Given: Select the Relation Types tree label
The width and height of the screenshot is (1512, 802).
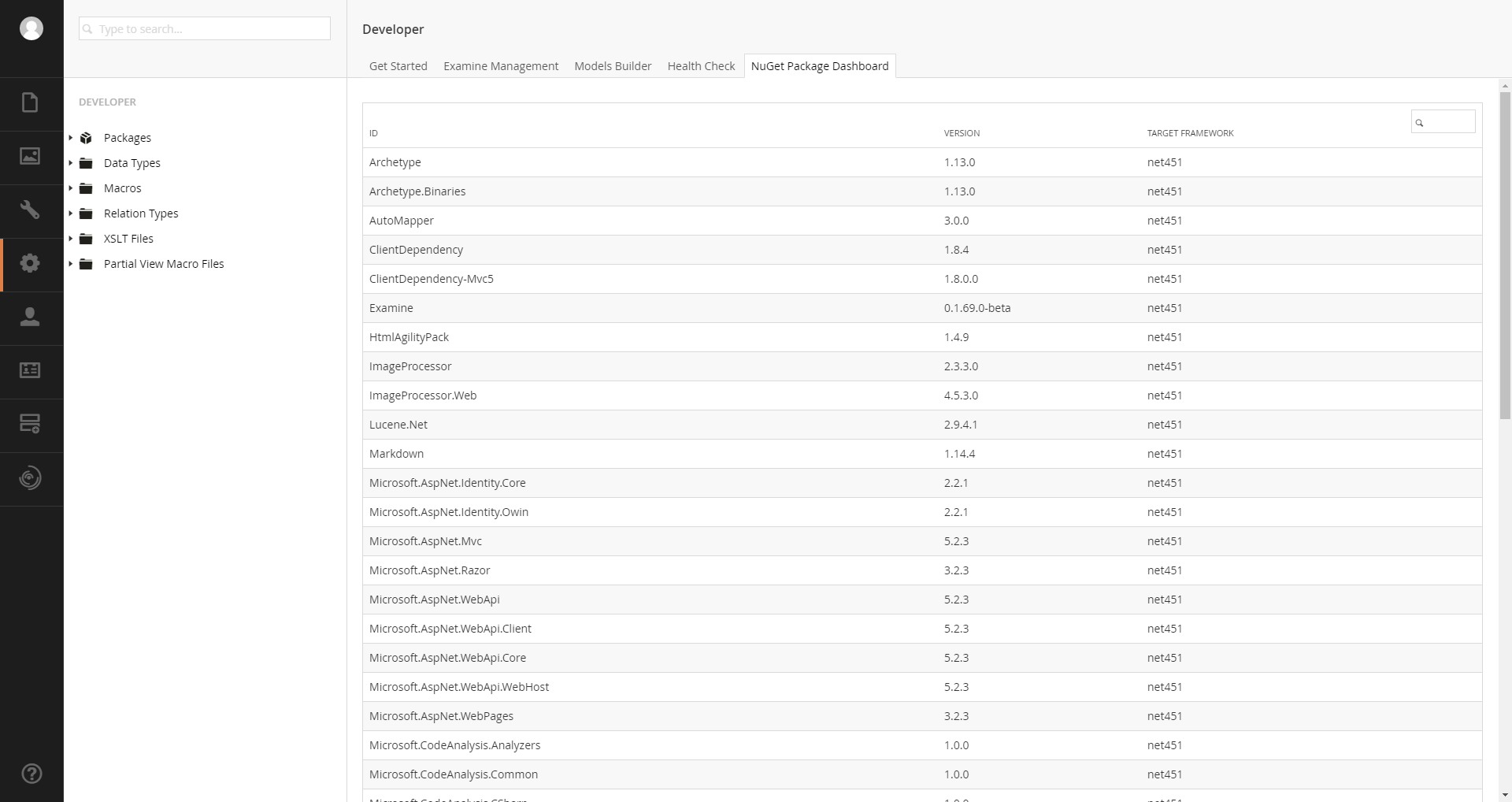Looking at the screenshot, I should coord(141,213).
